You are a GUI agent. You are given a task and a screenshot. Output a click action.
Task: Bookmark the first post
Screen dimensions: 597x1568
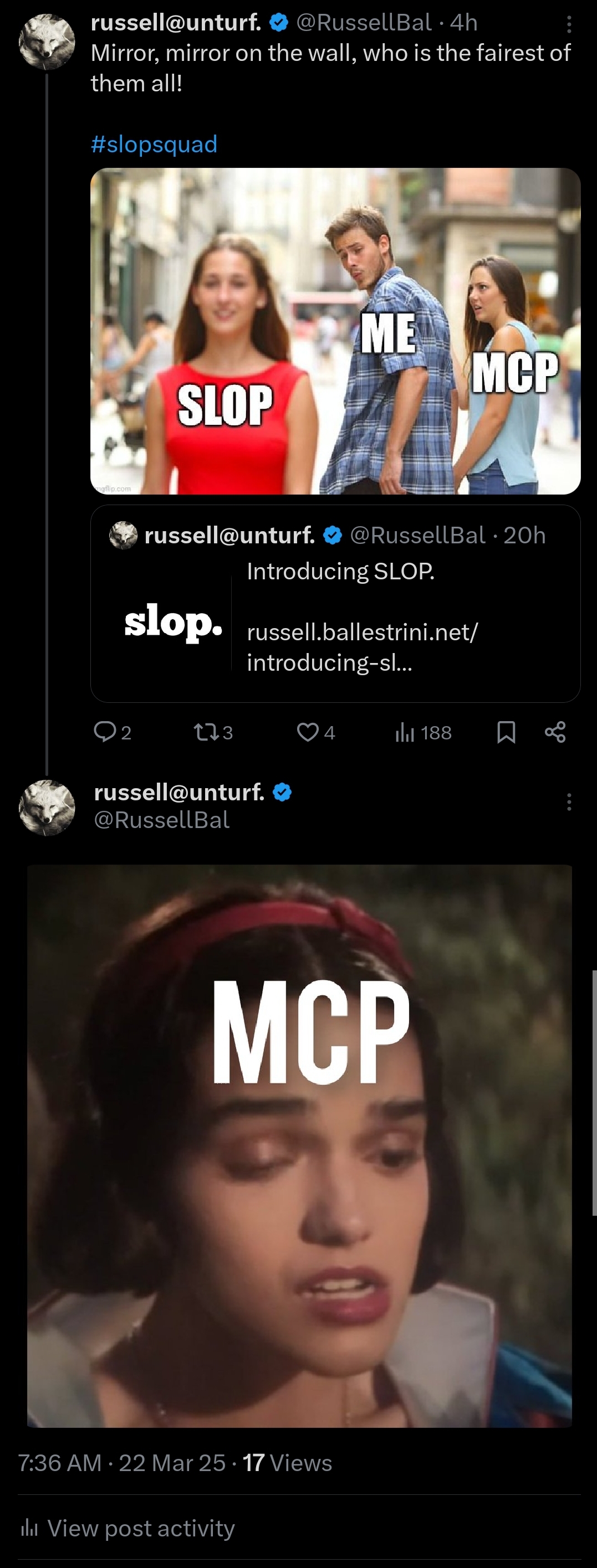tap(506, 732)
